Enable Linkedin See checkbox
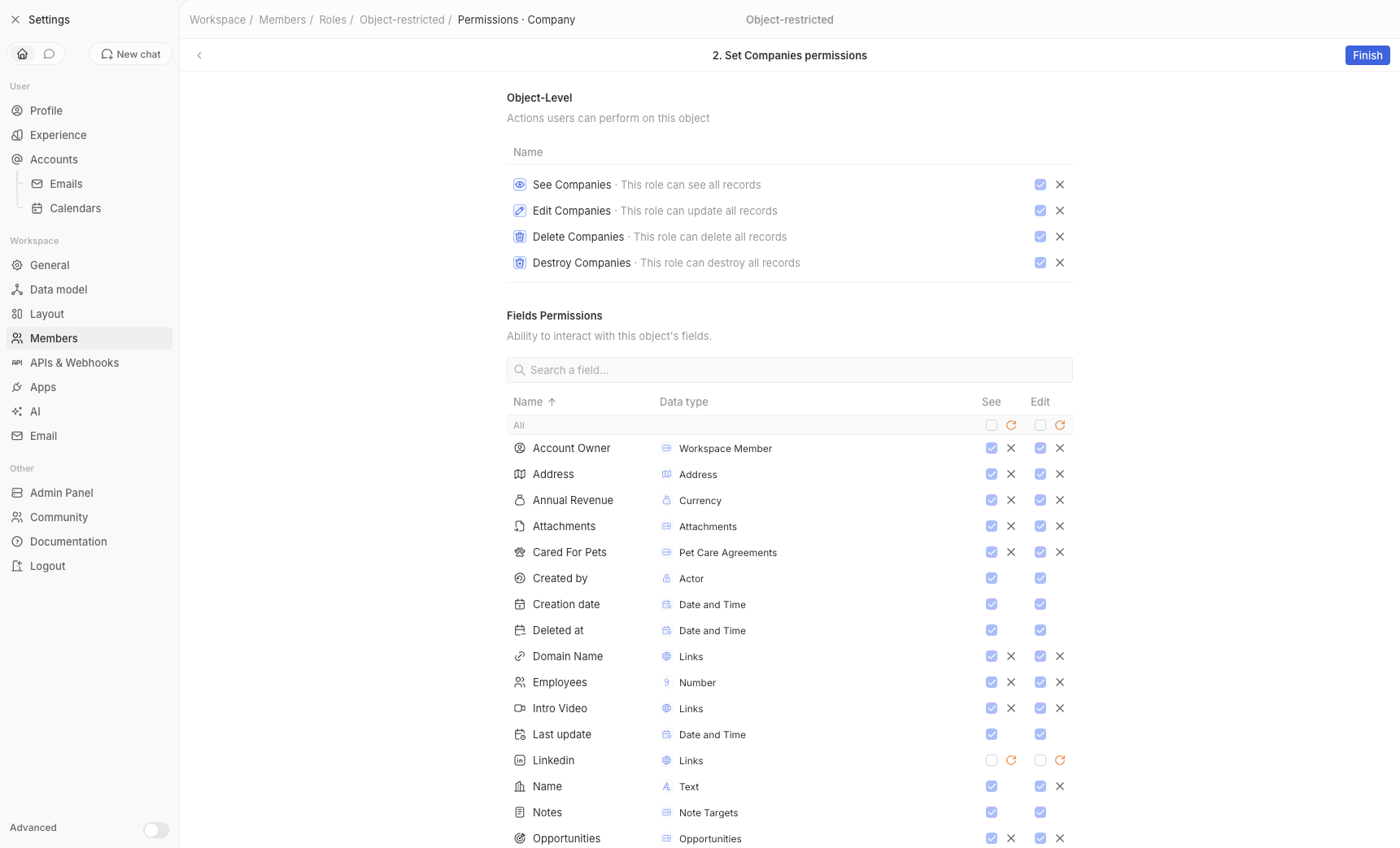The height and width of the screenshot is (848, 1400). tap(992, 760)
